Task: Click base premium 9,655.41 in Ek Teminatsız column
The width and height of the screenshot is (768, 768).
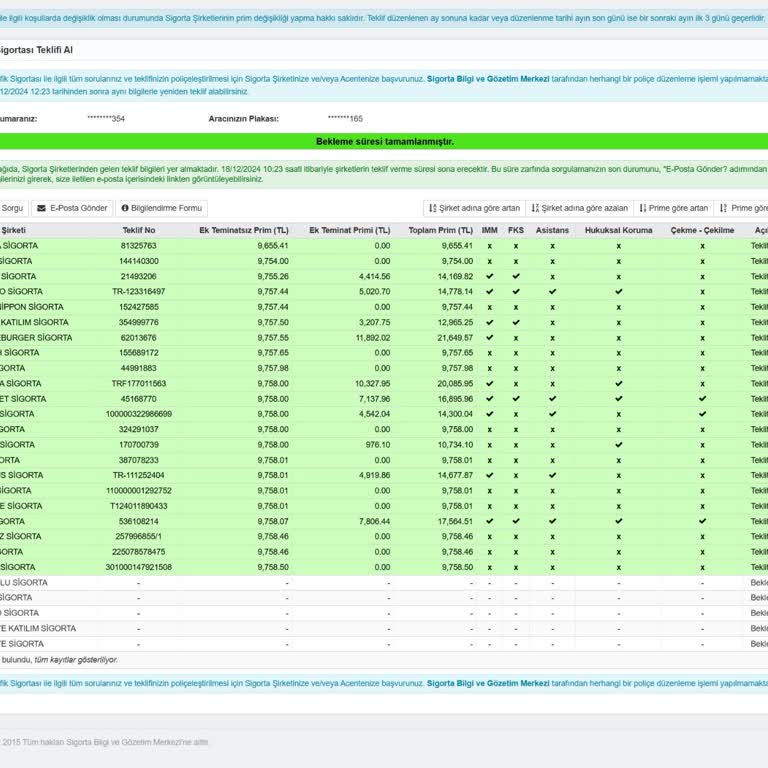Action: [x=273, y=246]
